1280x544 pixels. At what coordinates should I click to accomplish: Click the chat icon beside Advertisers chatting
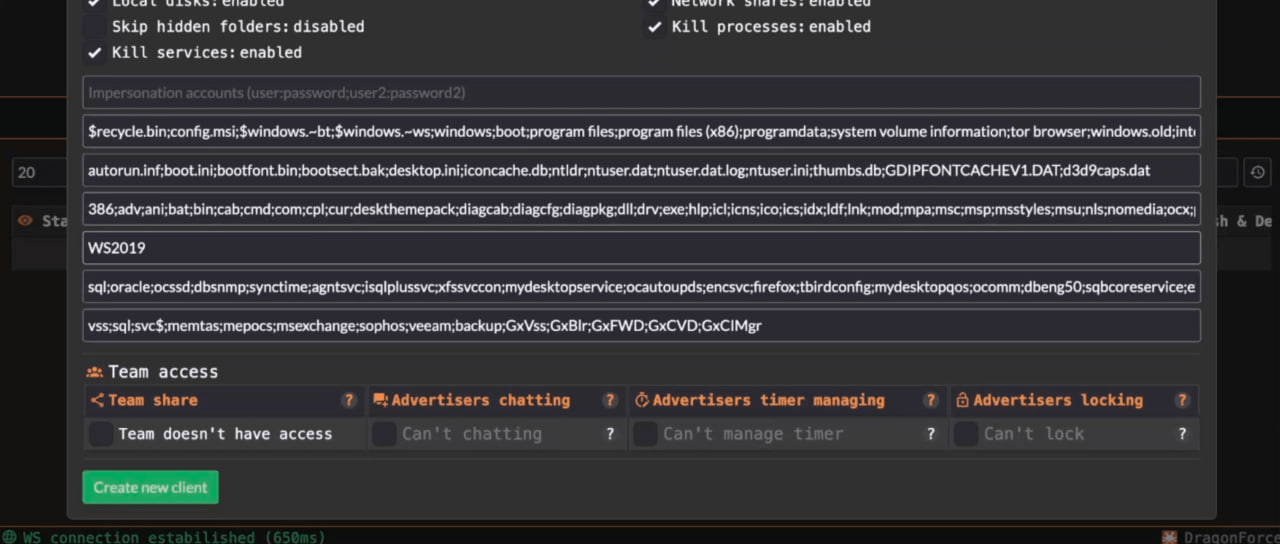click(x=380, y=400)
